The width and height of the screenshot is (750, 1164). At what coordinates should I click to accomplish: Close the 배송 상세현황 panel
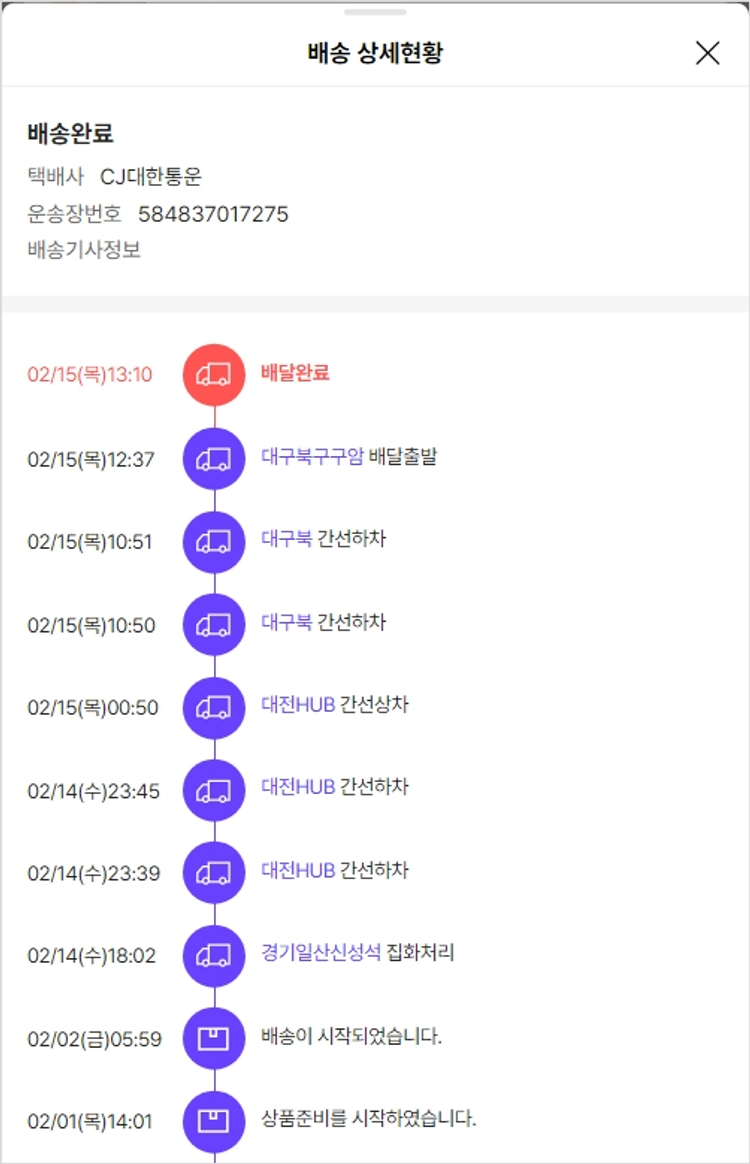pos(707,53)
